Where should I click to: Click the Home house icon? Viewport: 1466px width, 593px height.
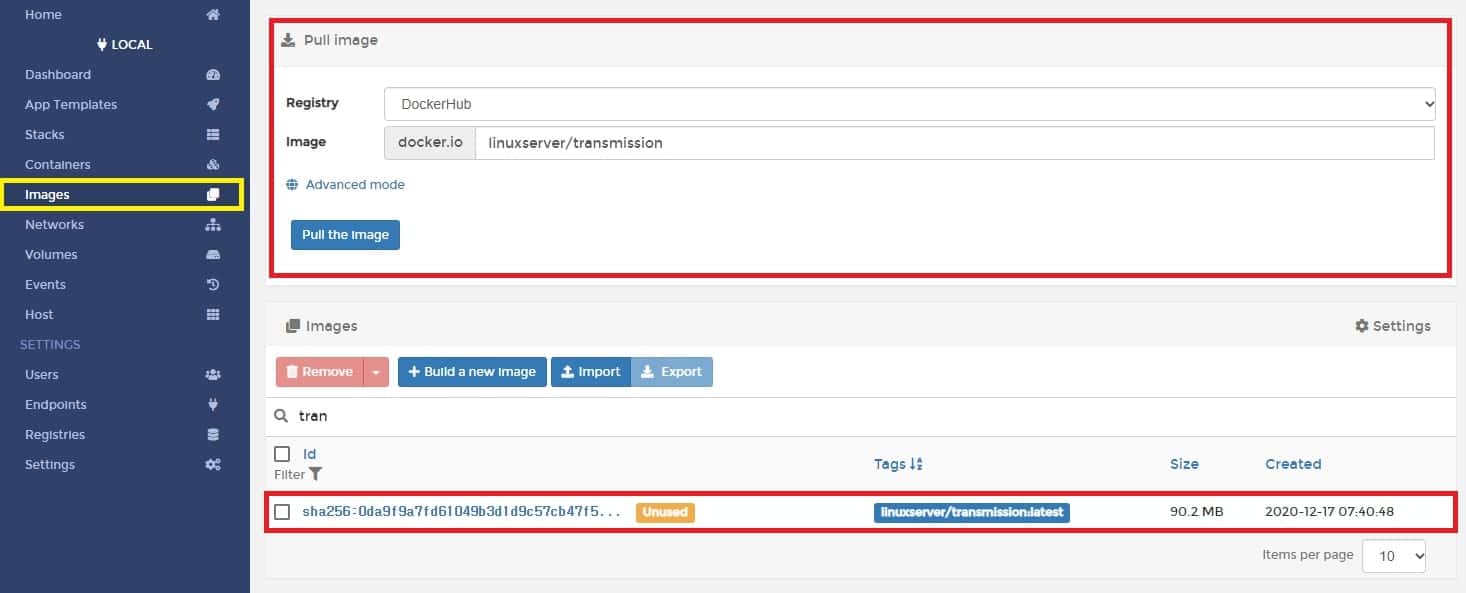click(212, 15)
